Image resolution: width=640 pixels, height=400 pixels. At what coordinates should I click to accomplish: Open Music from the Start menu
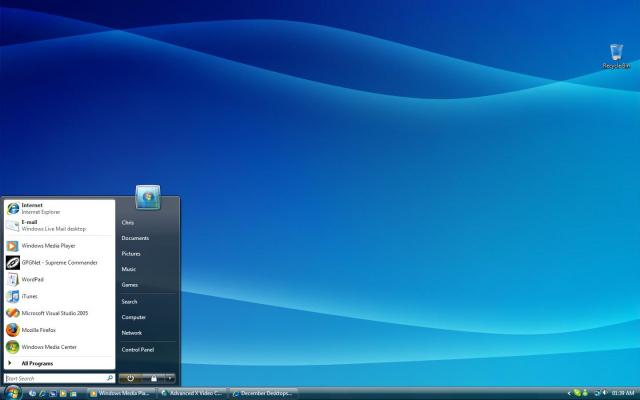pyautogui.click(x=129, y=269)
